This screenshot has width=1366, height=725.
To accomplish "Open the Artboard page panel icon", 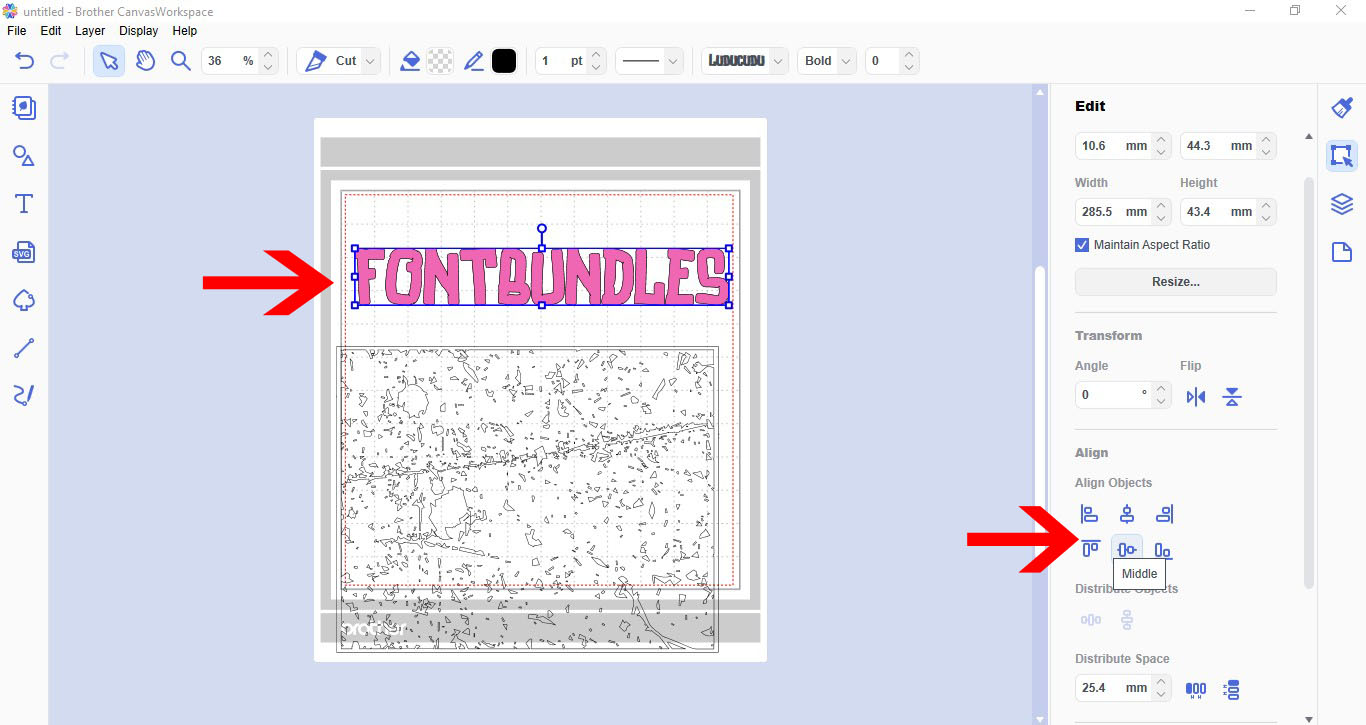I will [x=1342, y=252].
